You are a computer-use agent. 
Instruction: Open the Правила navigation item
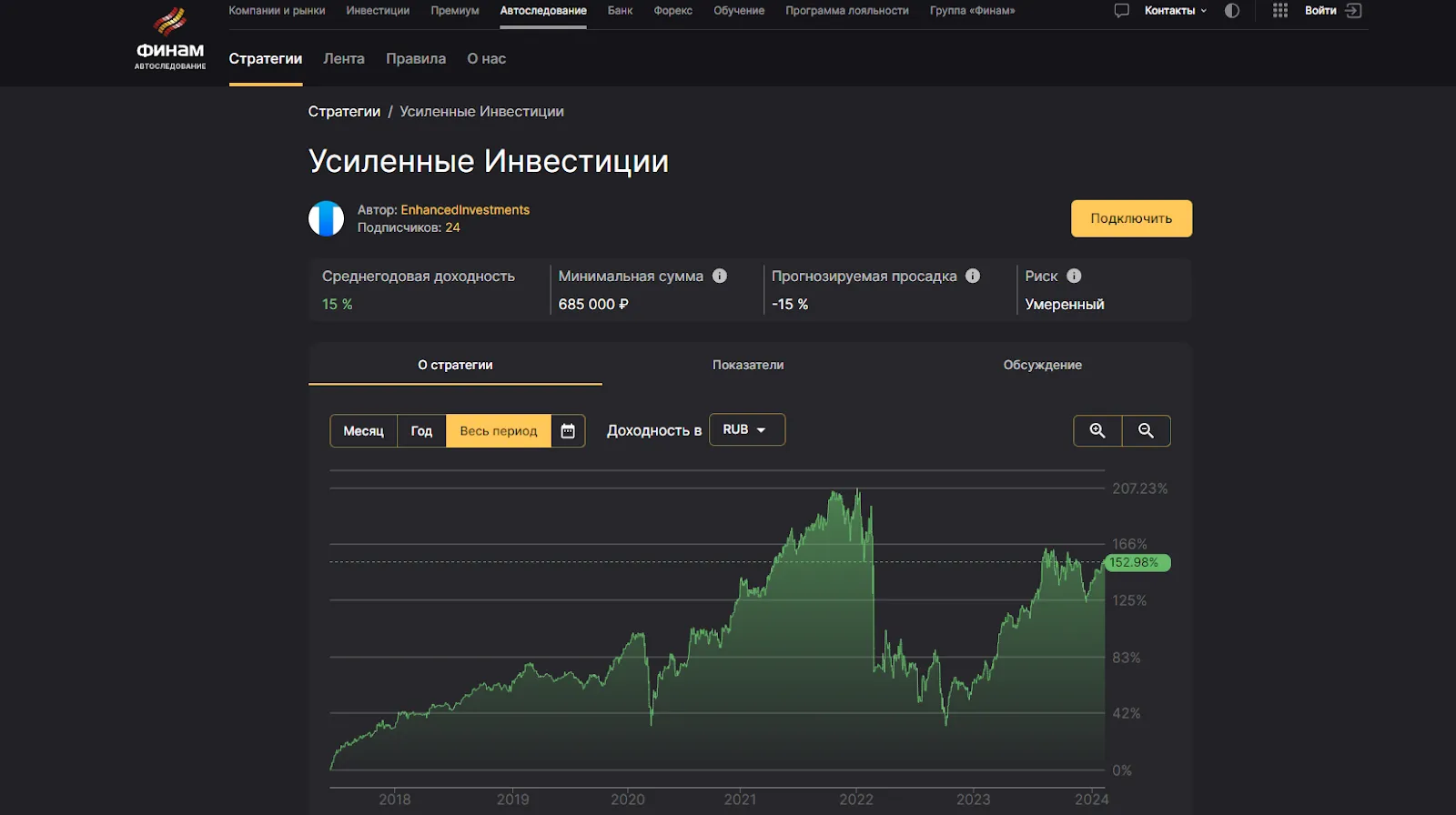pos(416,58)
